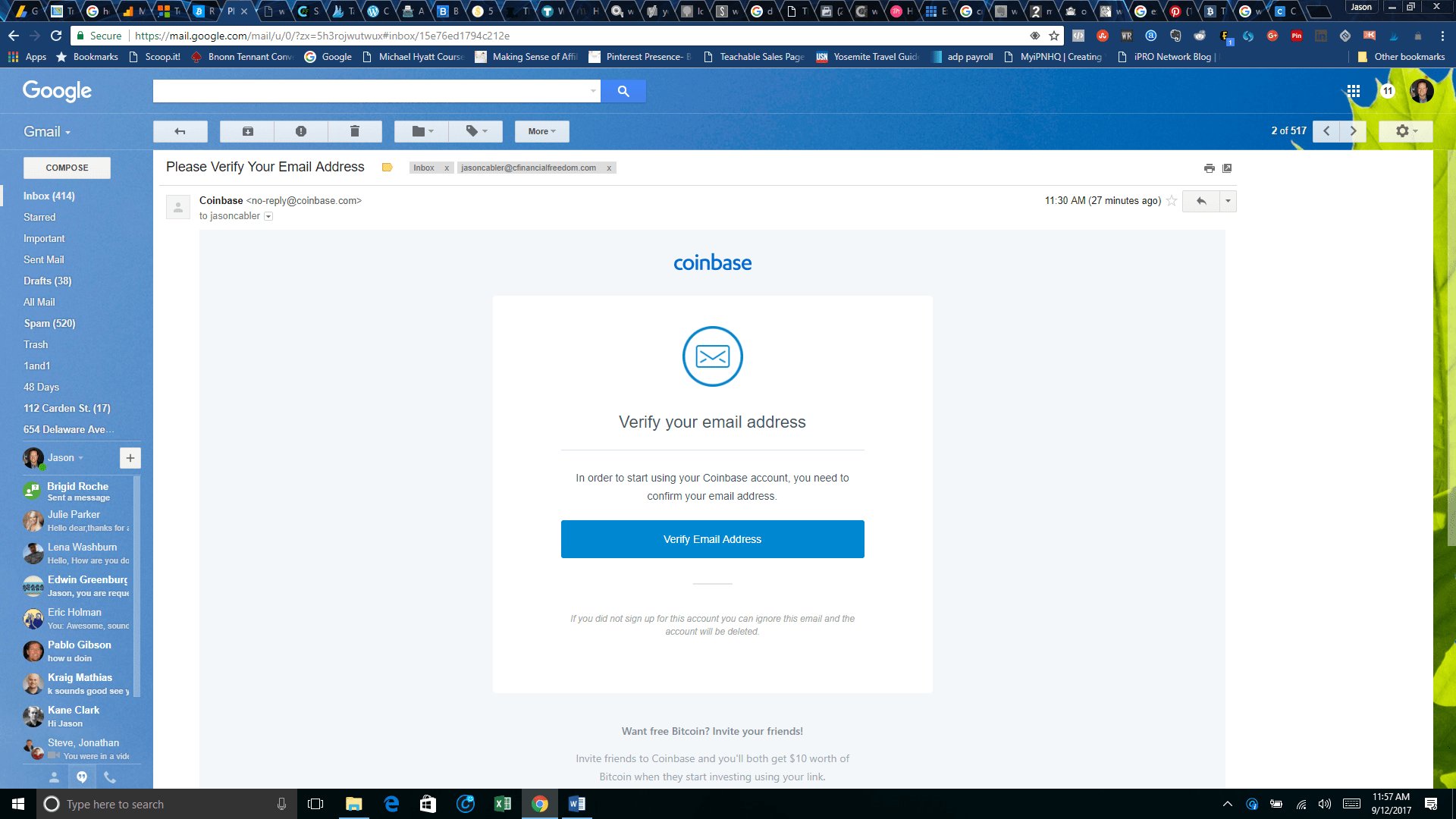The image size is (1456, 819).
Task: Open Excel from the taskbar
Action: 502,804
